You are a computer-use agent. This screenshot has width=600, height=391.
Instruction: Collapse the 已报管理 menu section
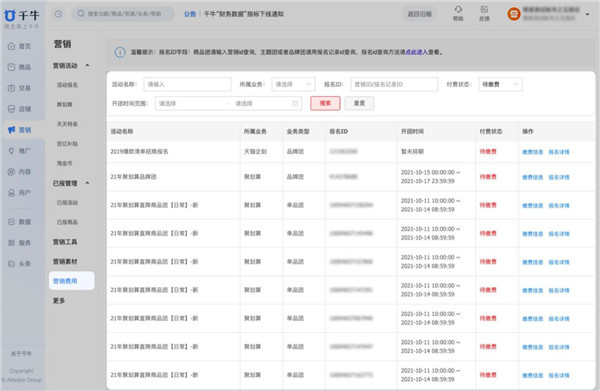[87, 183]
